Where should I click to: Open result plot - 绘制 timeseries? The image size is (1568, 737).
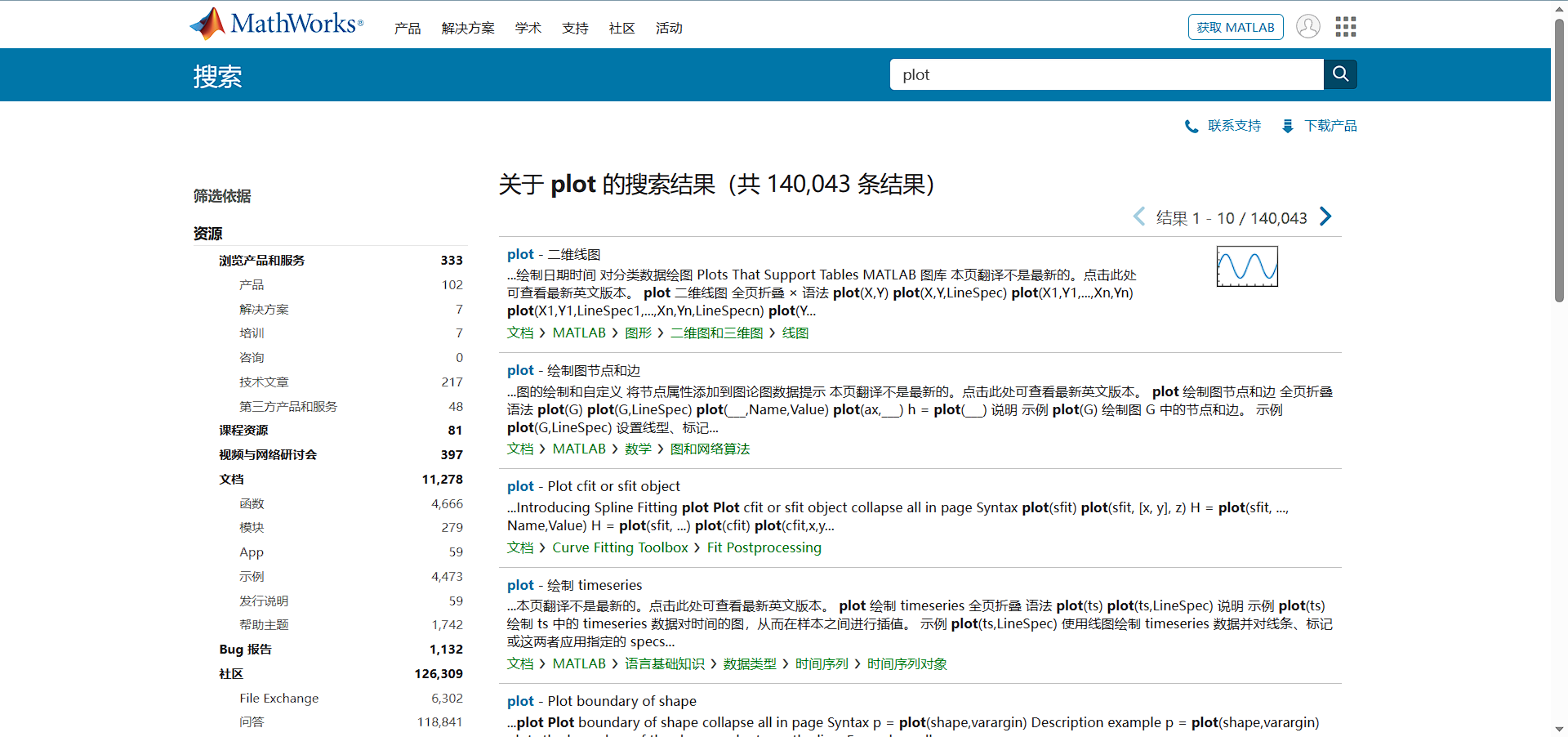pos(574,585)
